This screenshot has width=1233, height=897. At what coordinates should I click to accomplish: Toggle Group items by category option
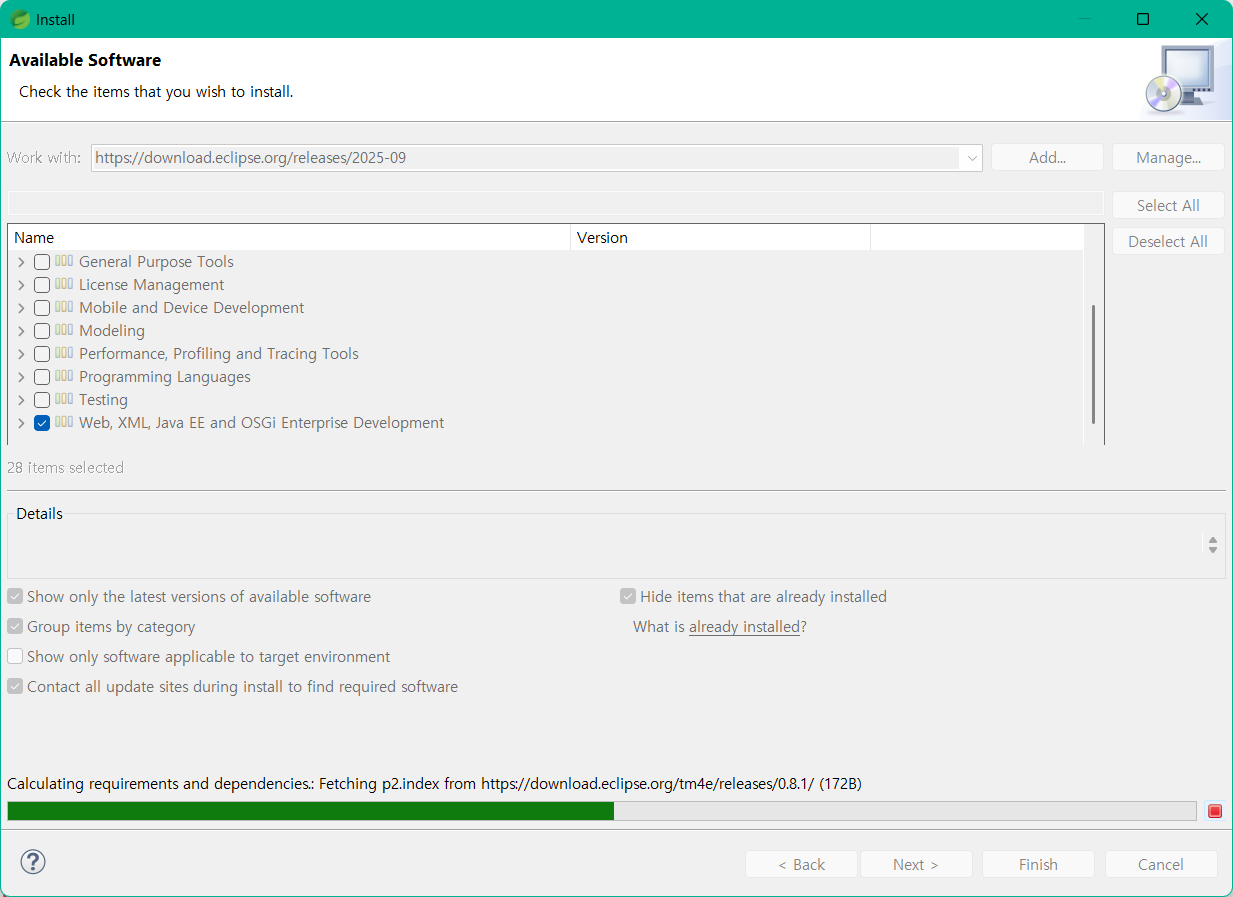pyautogui.click(x=15, y=627)
